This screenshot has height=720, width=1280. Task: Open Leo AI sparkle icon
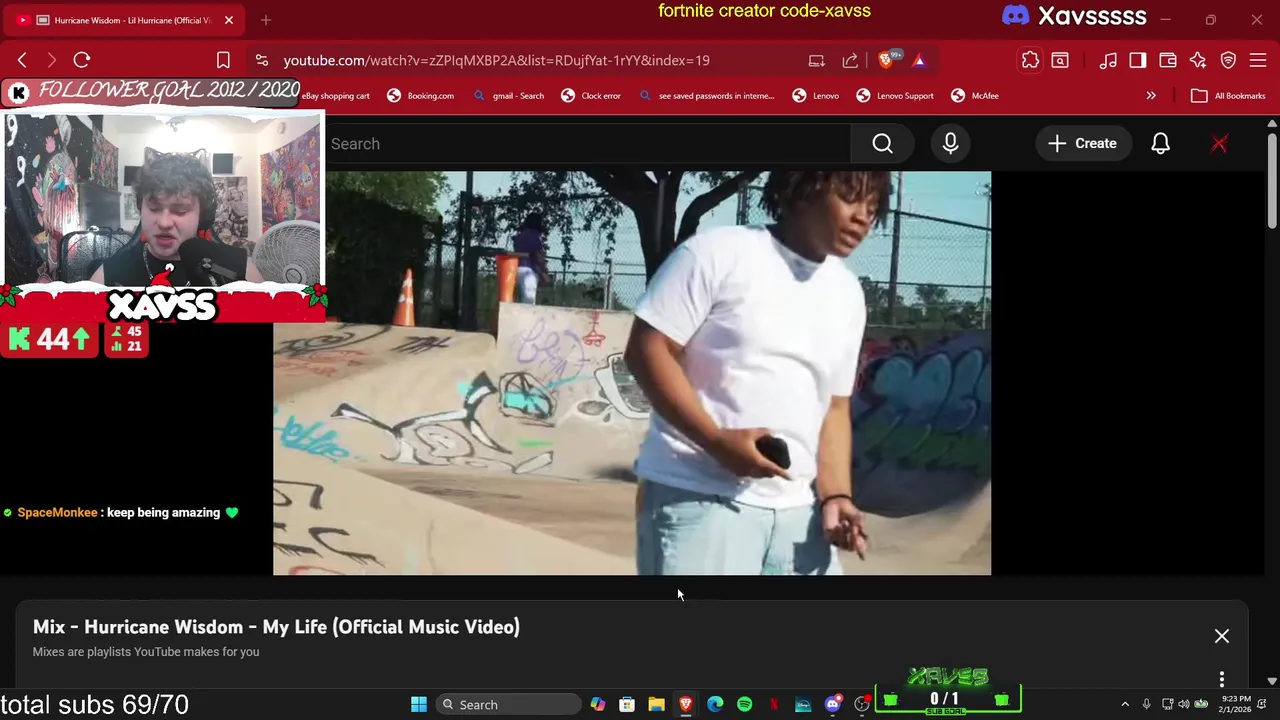1198,60
